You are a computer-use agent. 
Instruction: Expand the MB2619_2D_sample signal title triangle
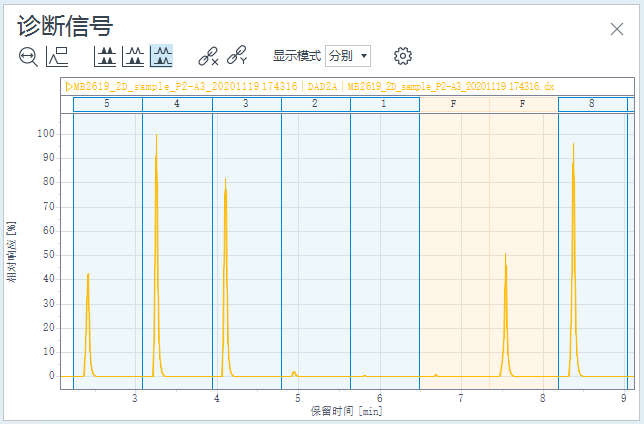coord(69,86)
